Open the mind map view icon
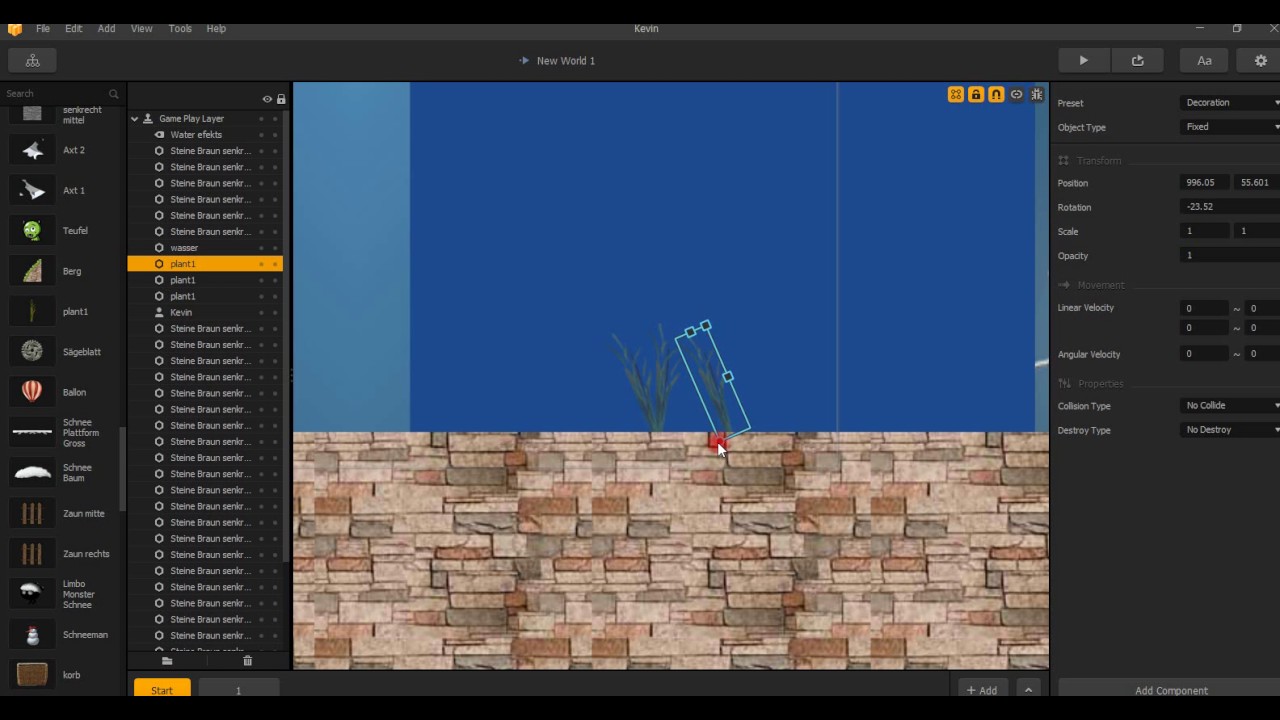Image resolution: width=1280 pixels, height=720 pixels. coord(33,61)
